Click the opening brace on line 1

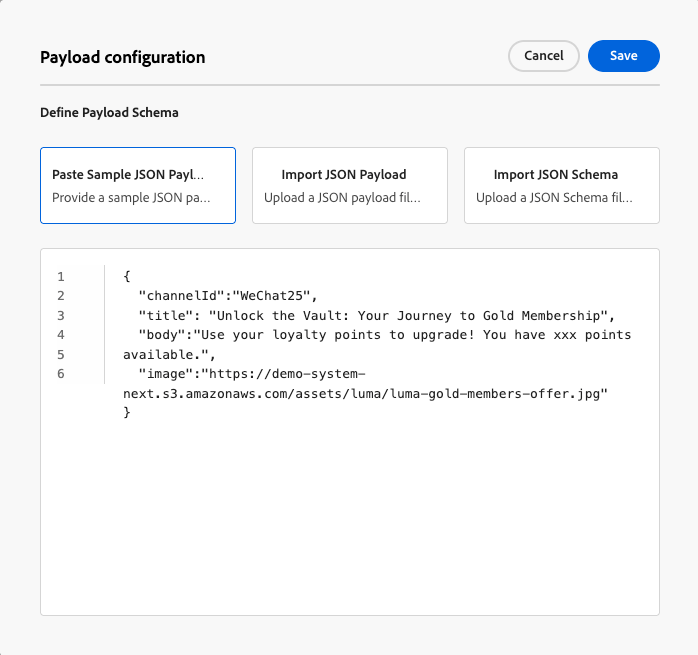[x=127, y=277]
